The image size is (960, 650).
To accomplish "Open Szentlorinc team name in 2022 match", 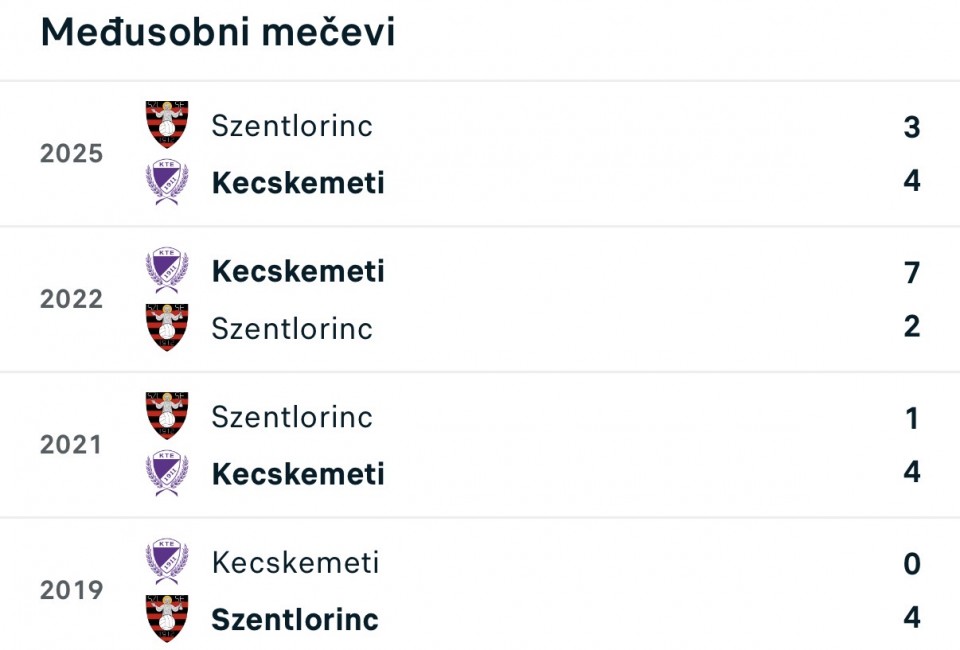I will 292,329.
